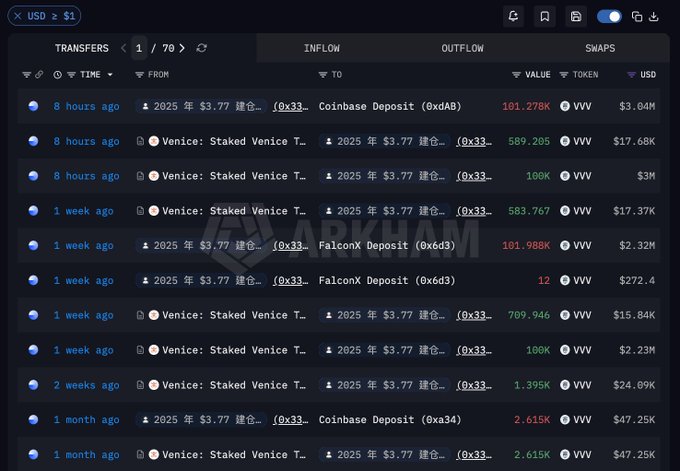Viewport: 680px width, 471px height.
Task: Switch to the OUTFLOW tab
Action: tap(462, 48)
